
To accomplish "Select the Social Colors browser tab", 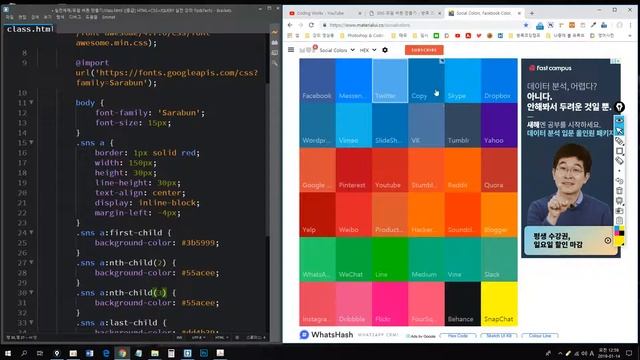I will click(484, 13).
